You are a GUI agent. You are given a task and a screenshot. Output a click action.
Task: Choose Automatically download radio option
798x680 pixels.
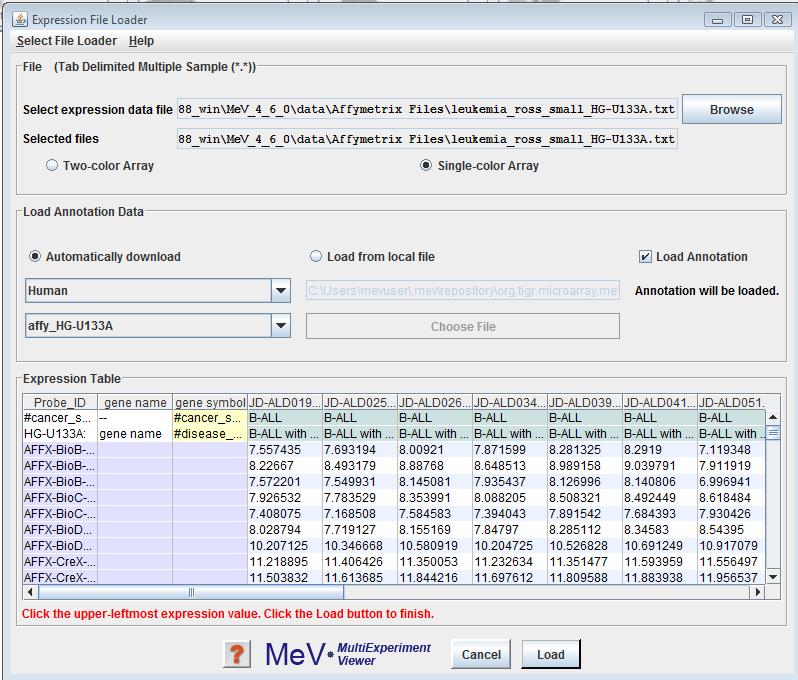click(36, 257)
